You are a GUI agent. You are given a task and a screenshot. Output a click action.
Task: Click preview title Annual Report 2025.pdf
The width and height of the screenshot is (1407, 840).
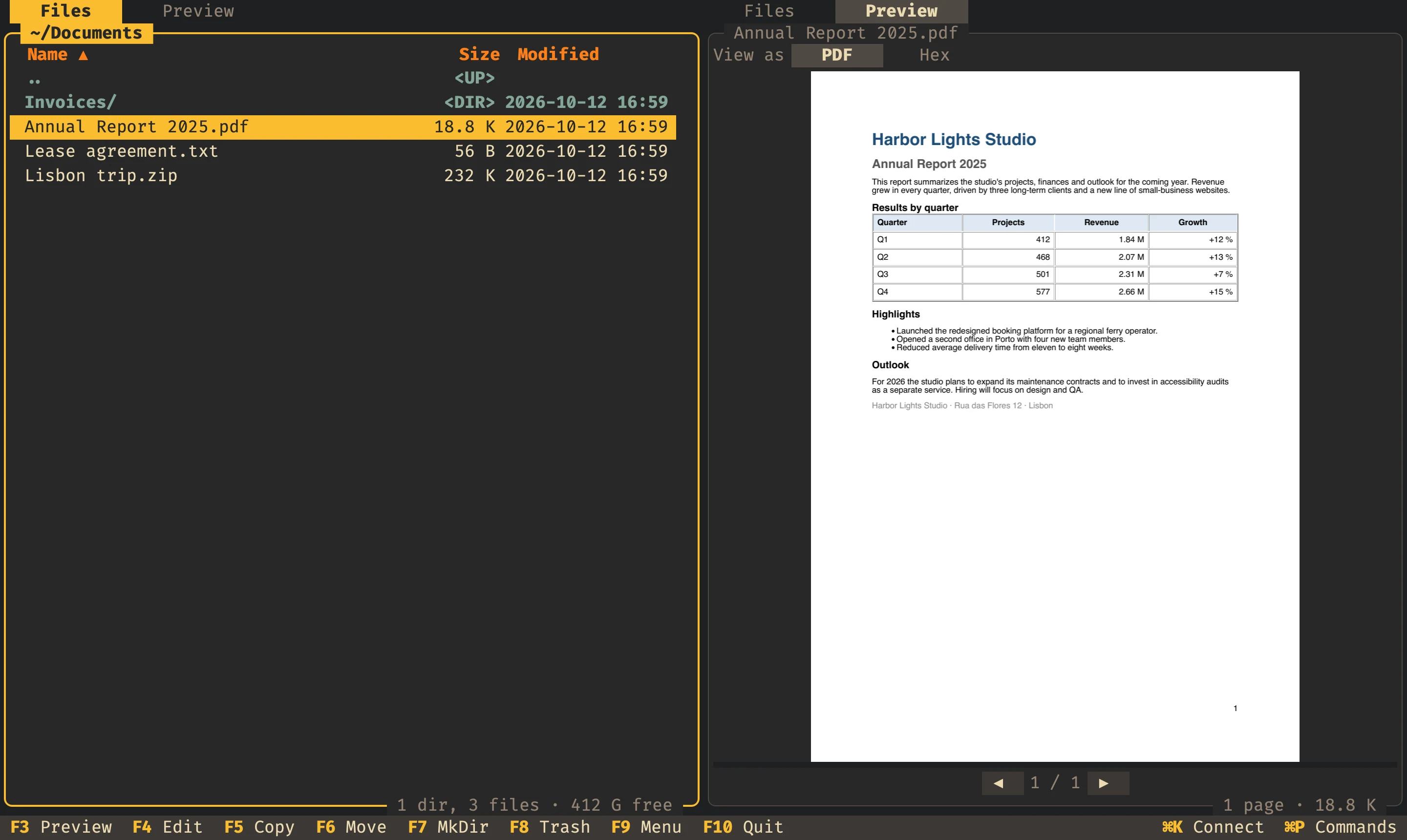[846, 33]
